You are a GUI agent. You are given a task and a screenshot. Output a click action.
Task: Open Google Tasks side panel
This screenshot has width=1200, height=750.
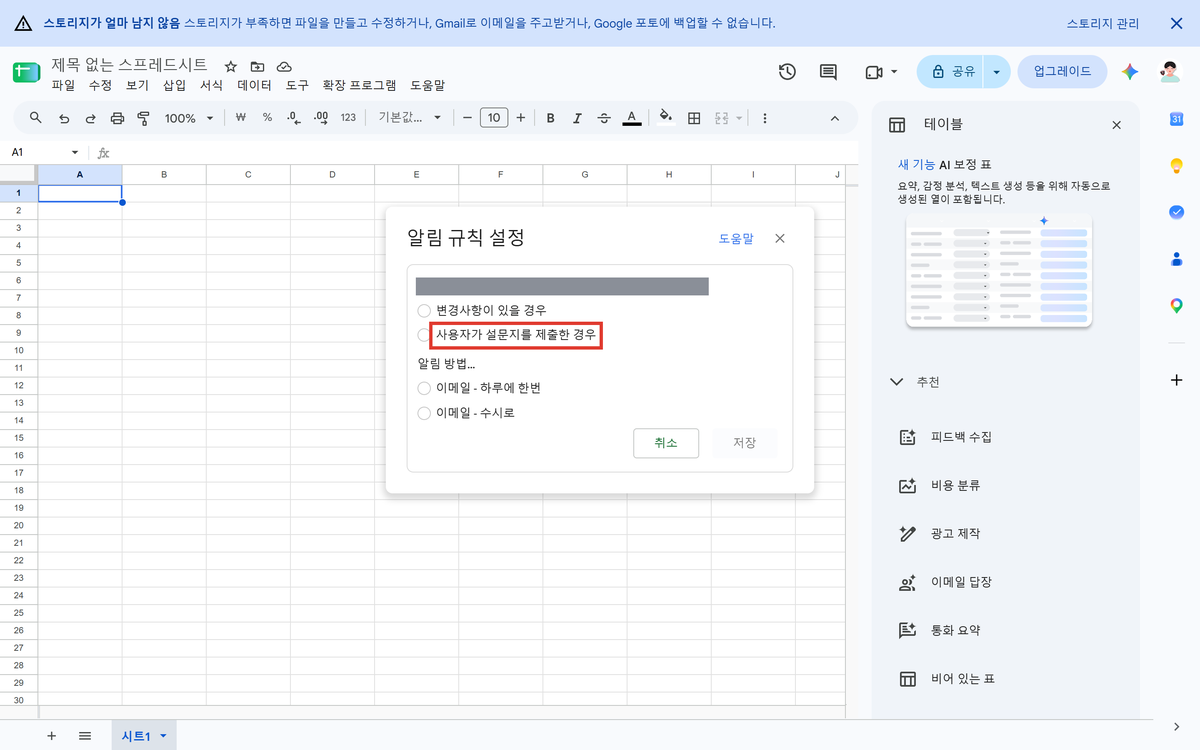(x=1177, y=212)
